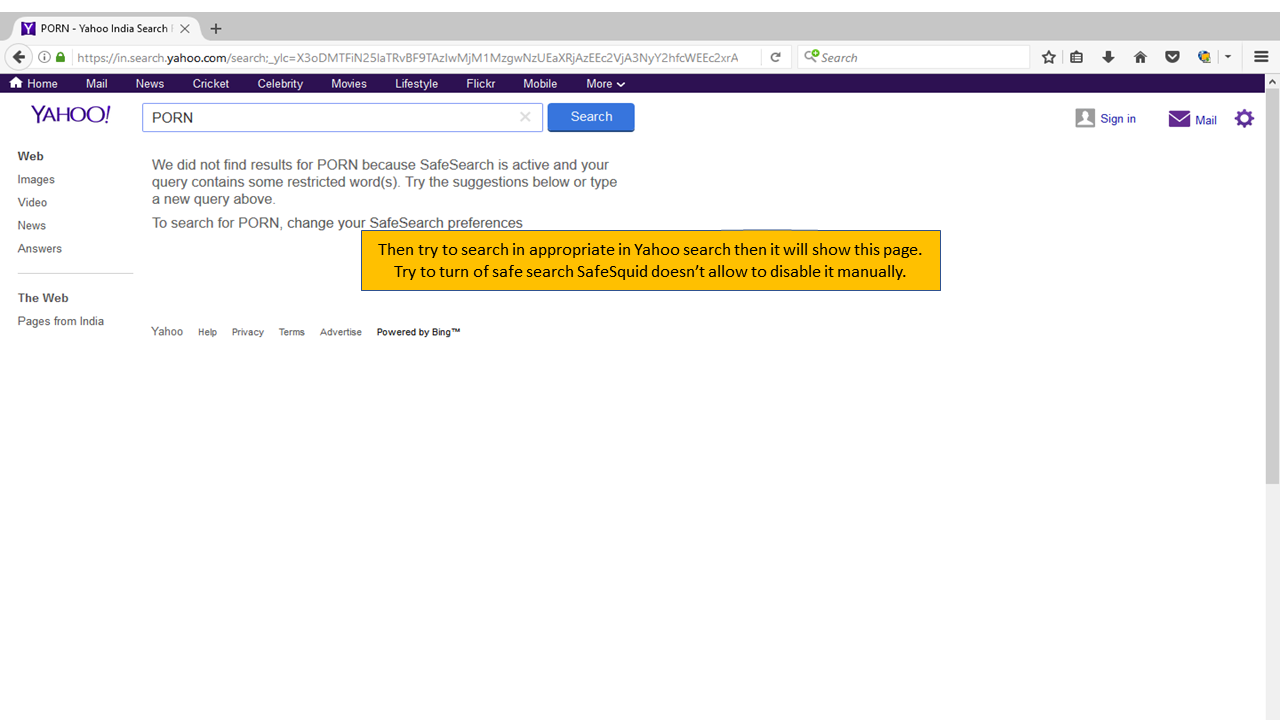This screenshot has width=1280, height=720.
Task: Open the Help footer link
Action: click(x=207, y=332)
